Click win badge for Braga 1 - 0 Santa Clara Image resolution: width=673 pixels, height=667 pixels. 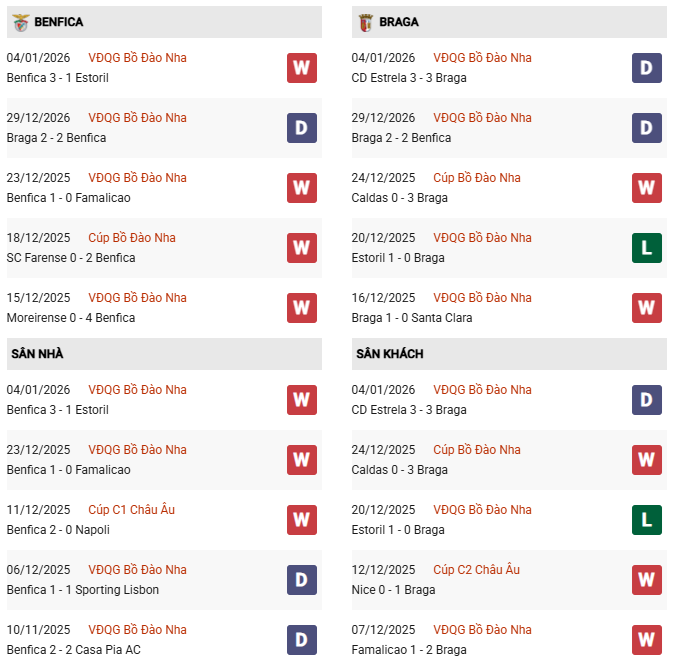(x=647, y=308)
